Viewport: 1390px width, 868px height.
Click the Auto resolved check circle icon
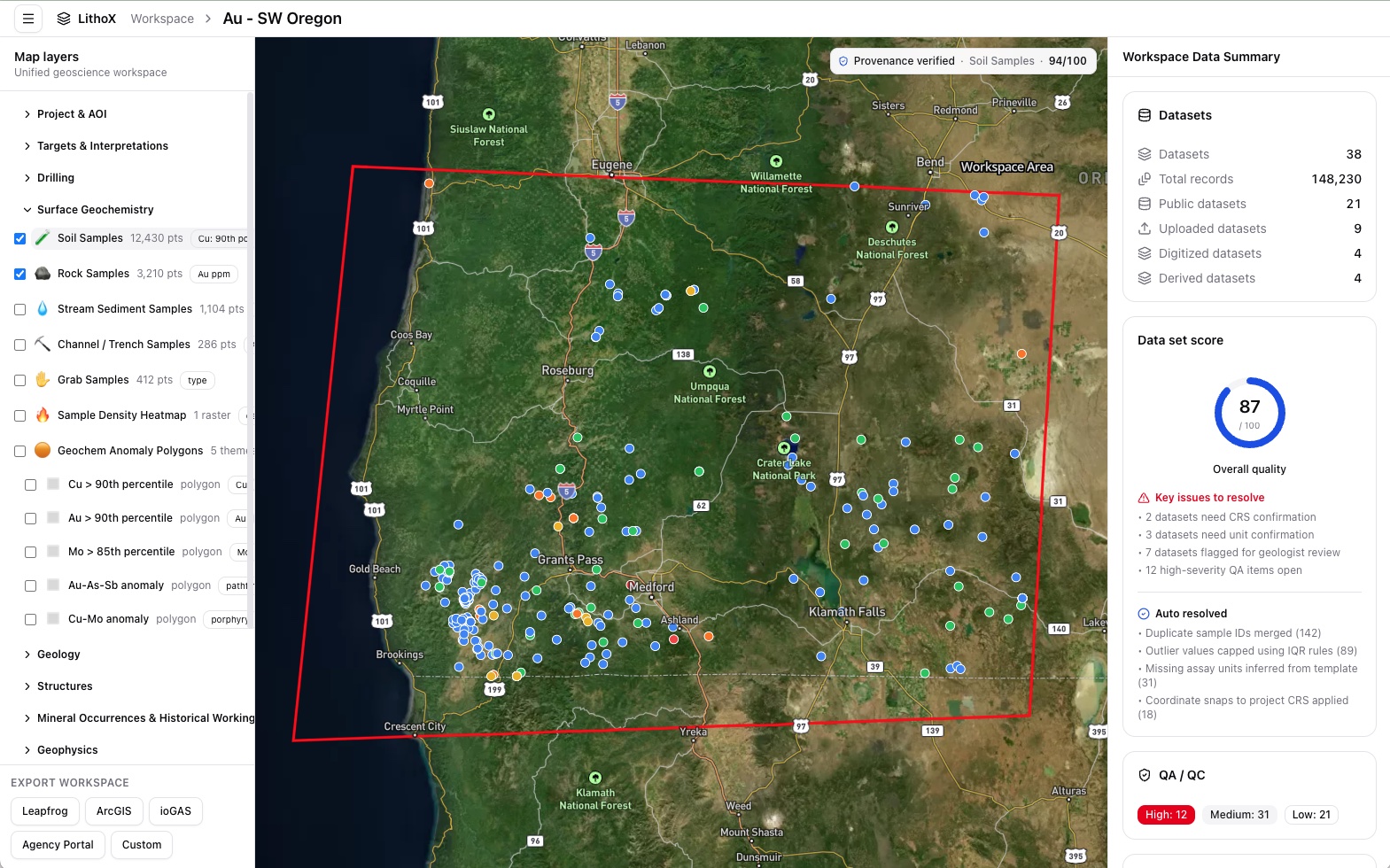(x=1144, y=614)
